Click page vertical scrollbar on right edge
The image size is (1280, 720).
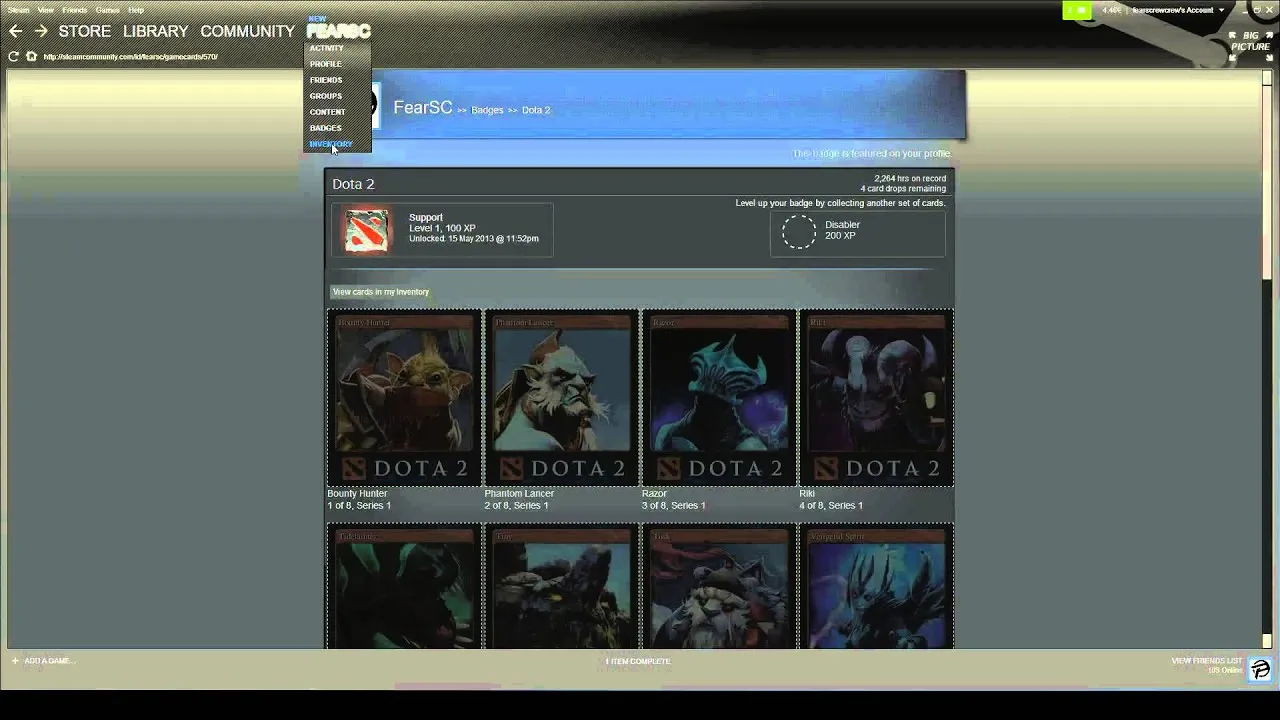[1267, 360]
